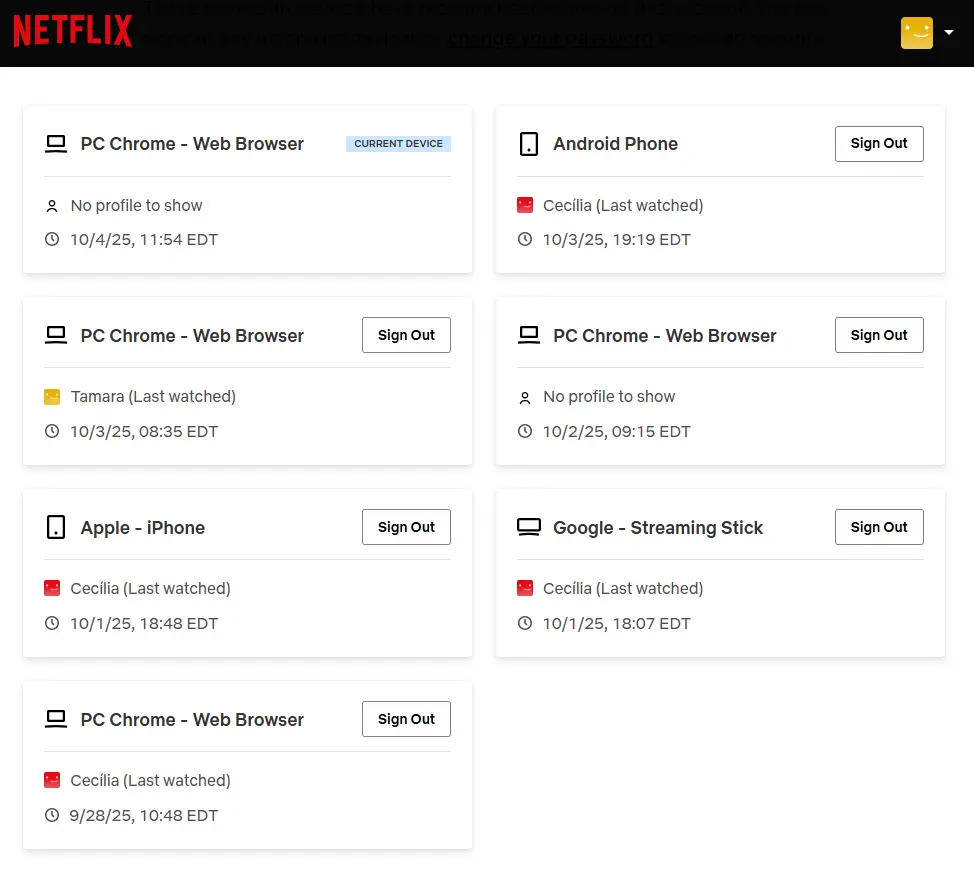The image size is (974, 876).
Task: Click the Netflix logo
Action: coord(73,30)
